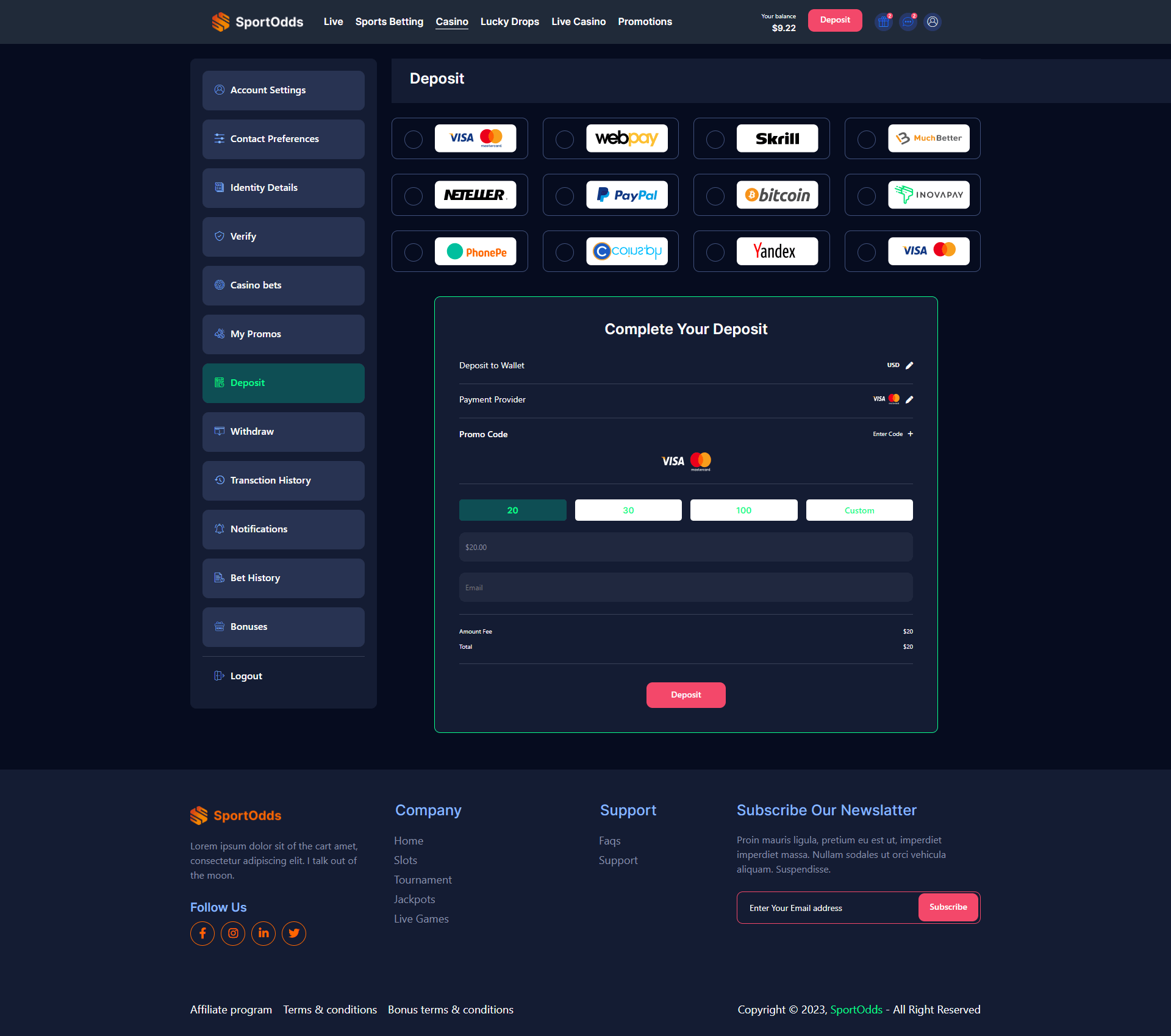Select the Neteller radio button
The image size is (1171, 1036).
coord(414,196)
